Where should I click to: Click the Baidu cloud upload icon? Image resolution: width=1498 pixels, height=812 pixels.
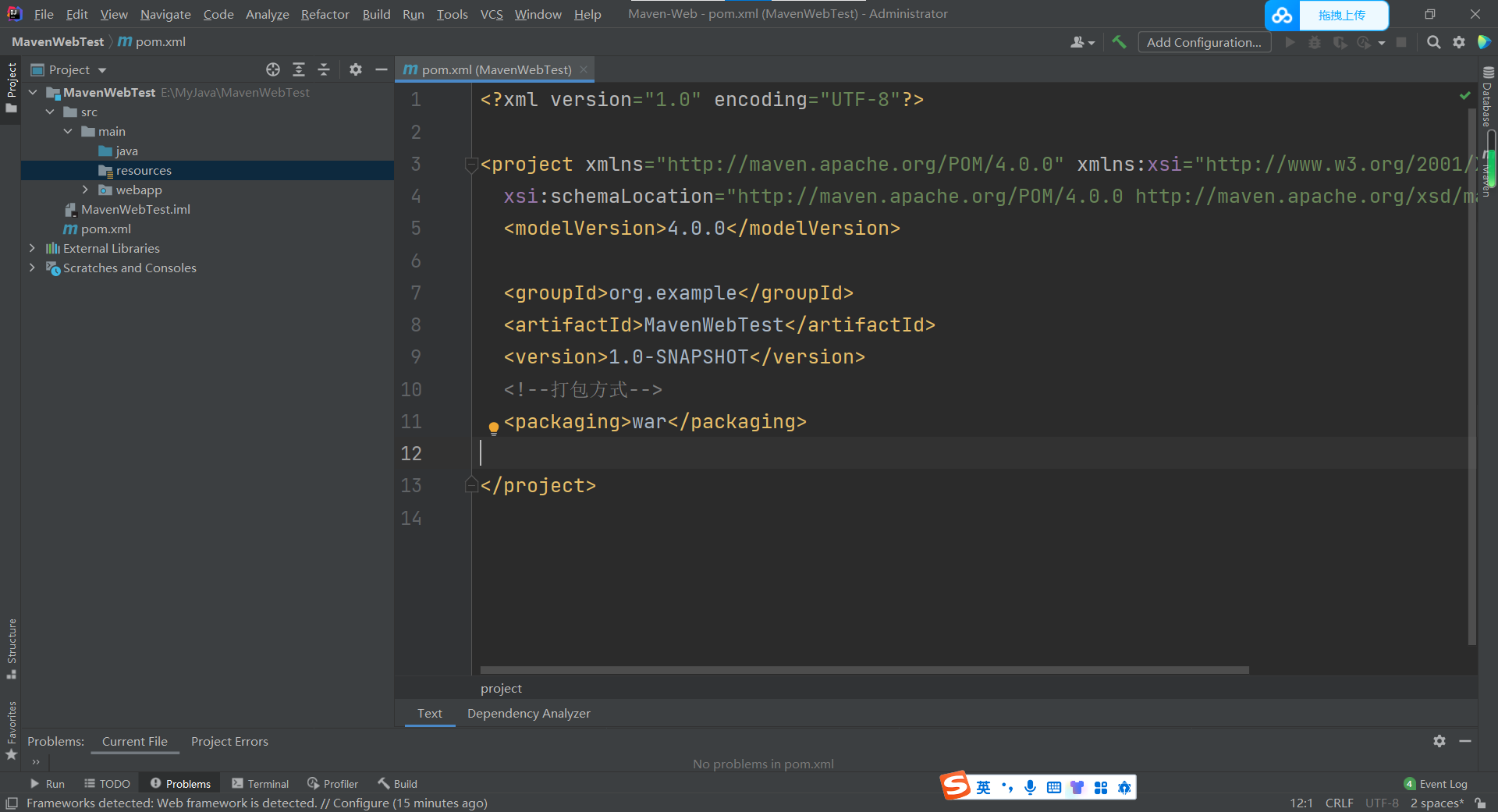click(x=1283, y=16)
